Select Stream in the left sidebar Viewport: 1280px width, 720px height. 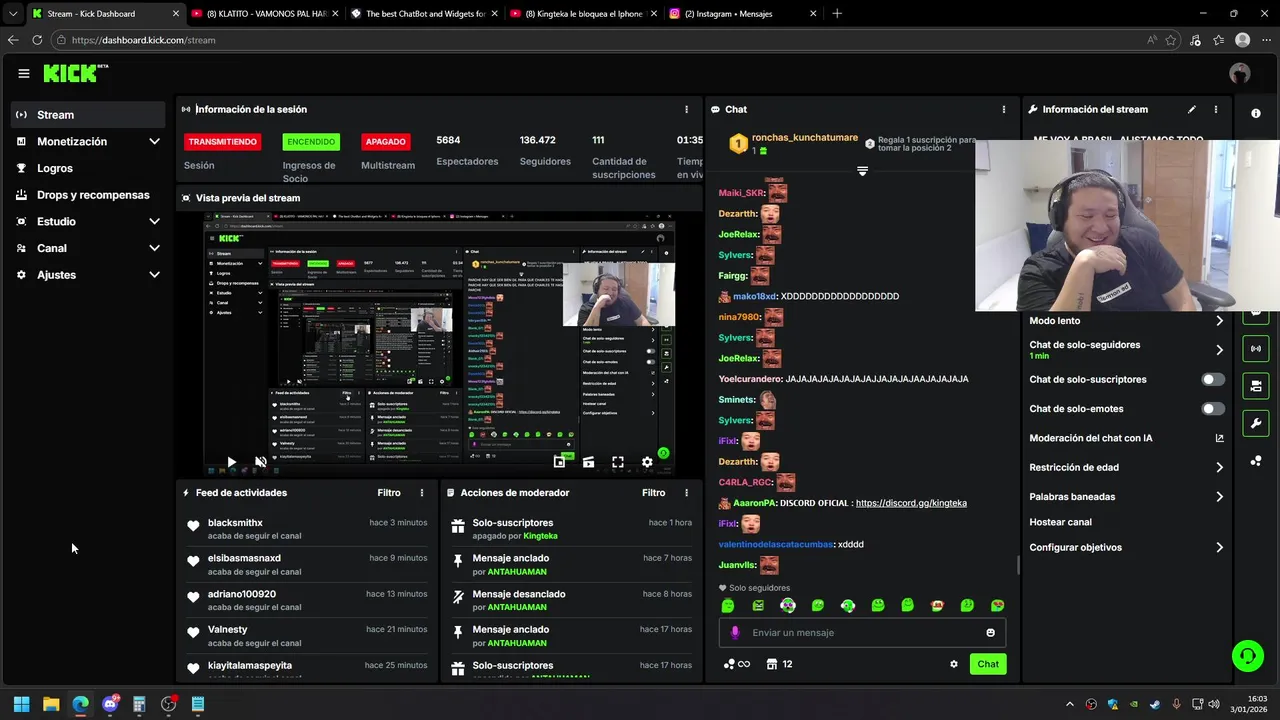click(x=88, y=114)
